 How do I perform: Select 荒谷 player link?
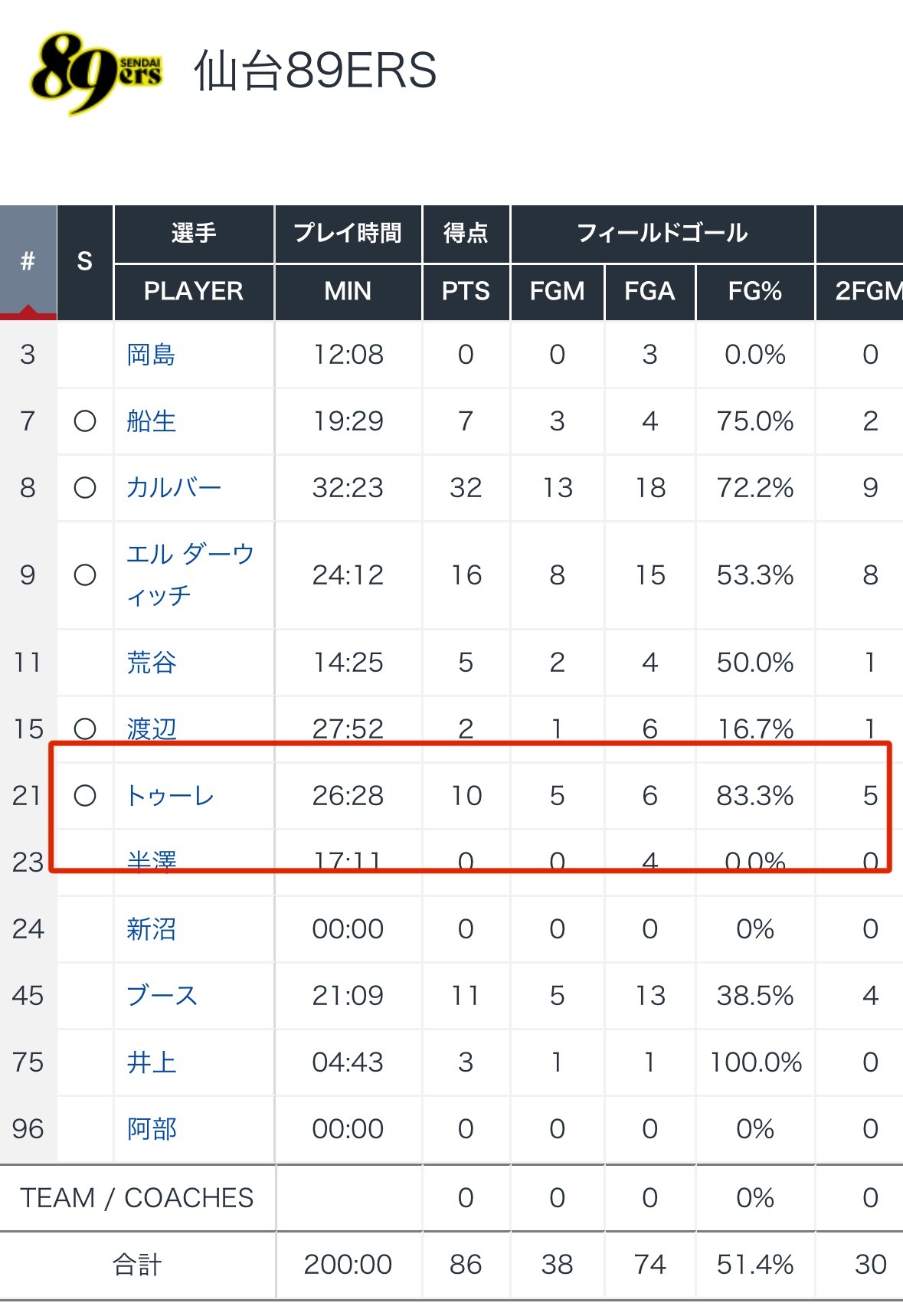(x=151, y=663)
